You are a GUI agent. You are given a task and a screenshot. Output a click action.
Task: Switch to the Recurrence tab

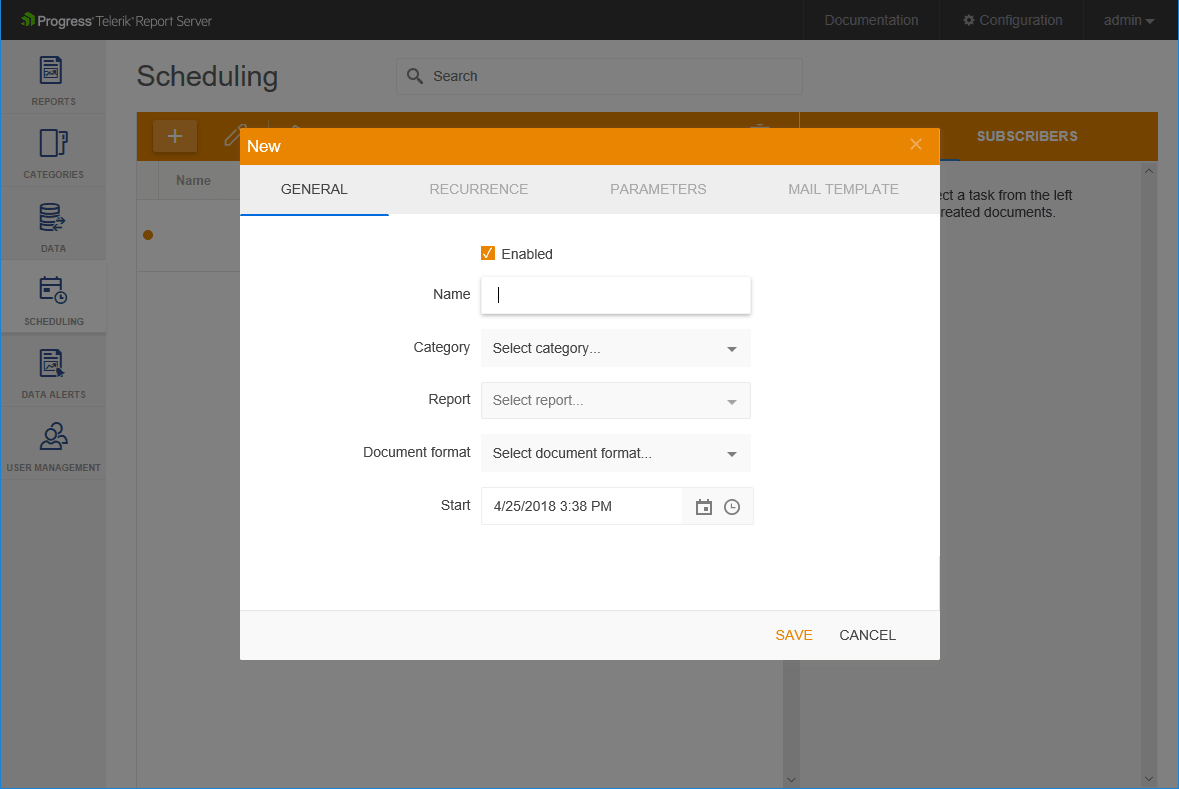click(478, 189)
